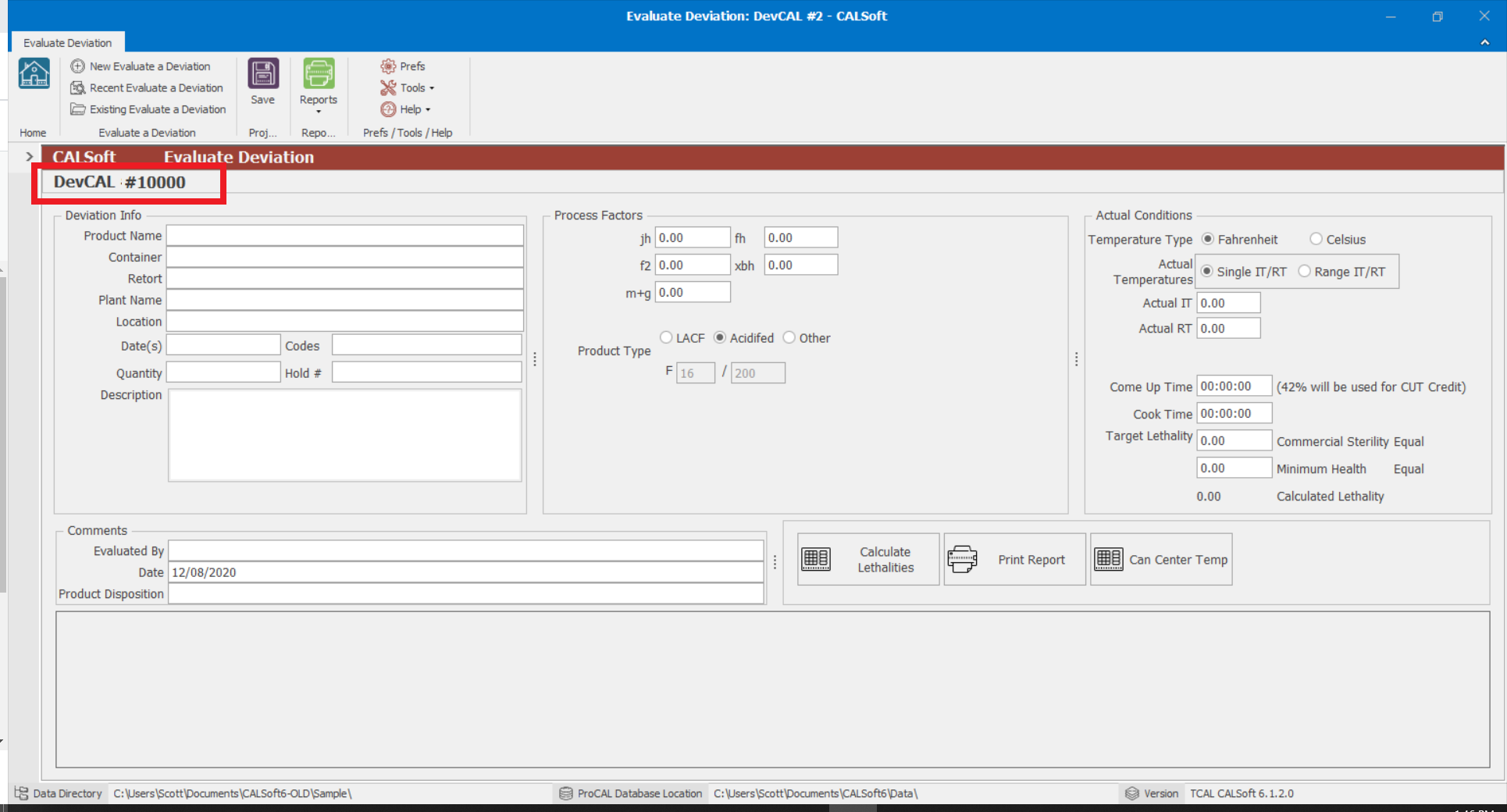Image resolution: width=1507 pixels, height=812 pixels.
Task: Click the Product Name field
Action: [x=344, y=236]
